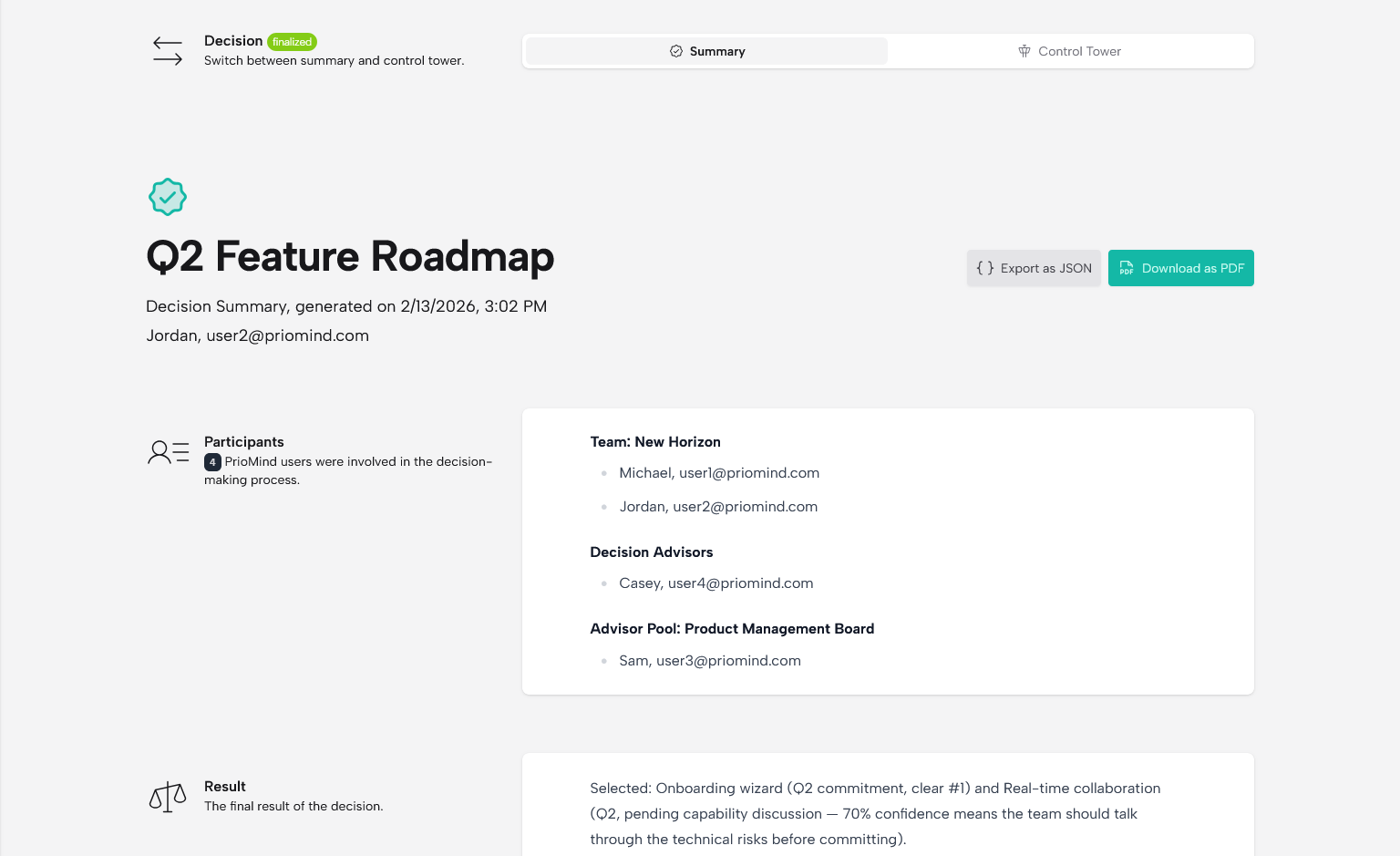This screenshot has height=856, width=1400.
Task: Click Jordan's email below the generation date
Action: 258,335
